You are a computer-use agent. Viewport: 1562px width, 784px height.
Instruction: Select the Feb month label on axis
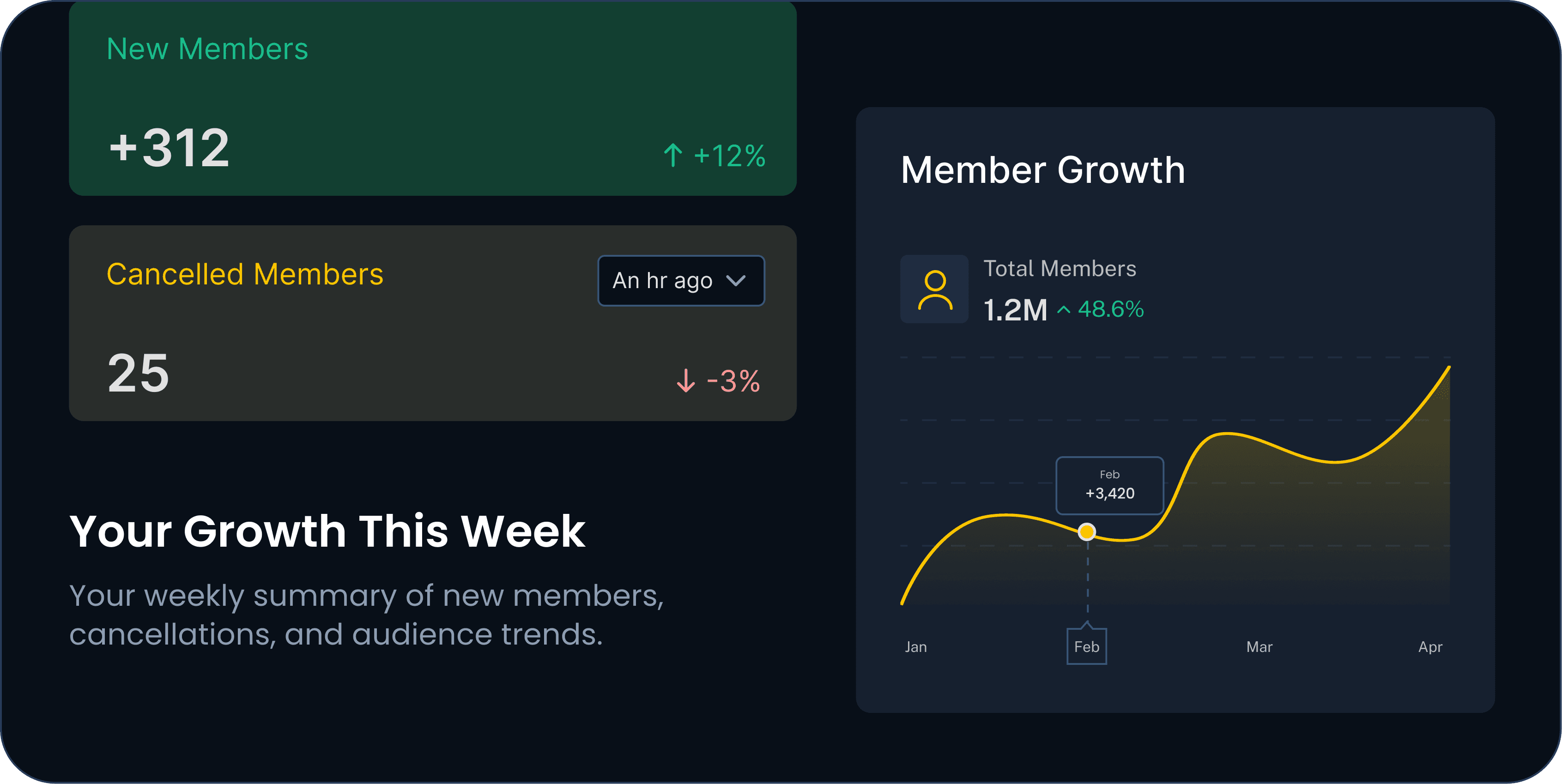point(1087,647)
